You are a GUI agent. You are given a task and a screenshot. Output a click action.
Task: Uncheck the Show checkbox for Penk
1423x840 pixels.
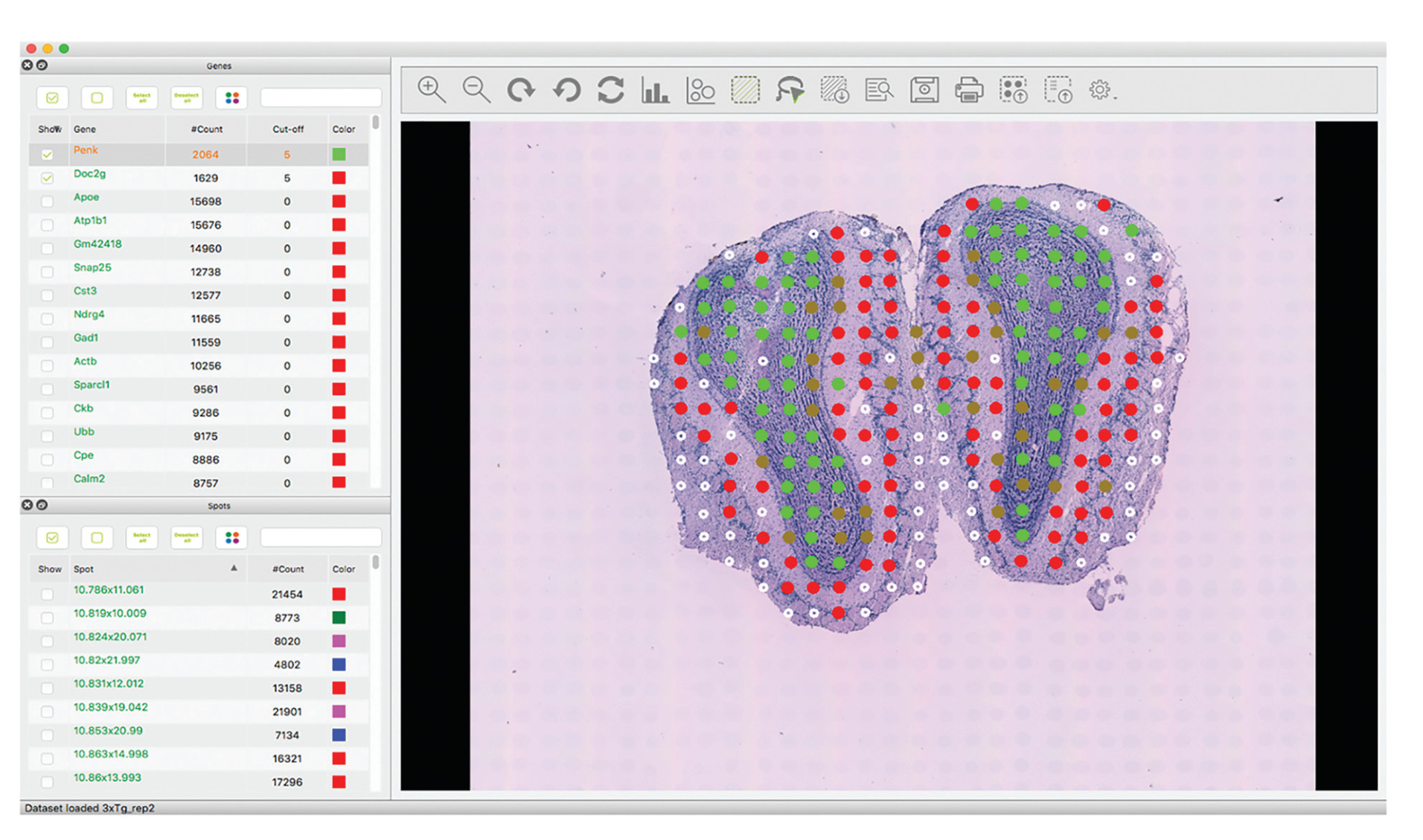[x=48, y=155]
